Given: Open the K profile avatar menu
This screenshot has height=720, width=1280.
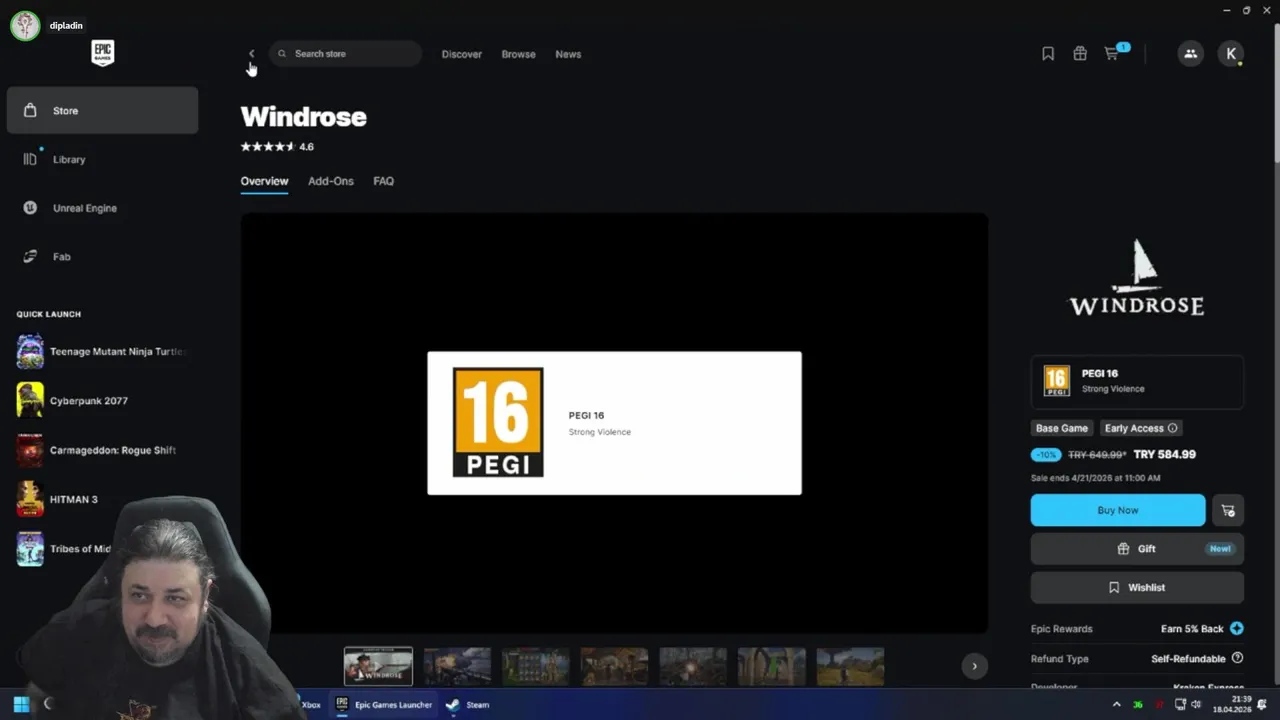Looking at the screenshot, I should coord(1231,54).
